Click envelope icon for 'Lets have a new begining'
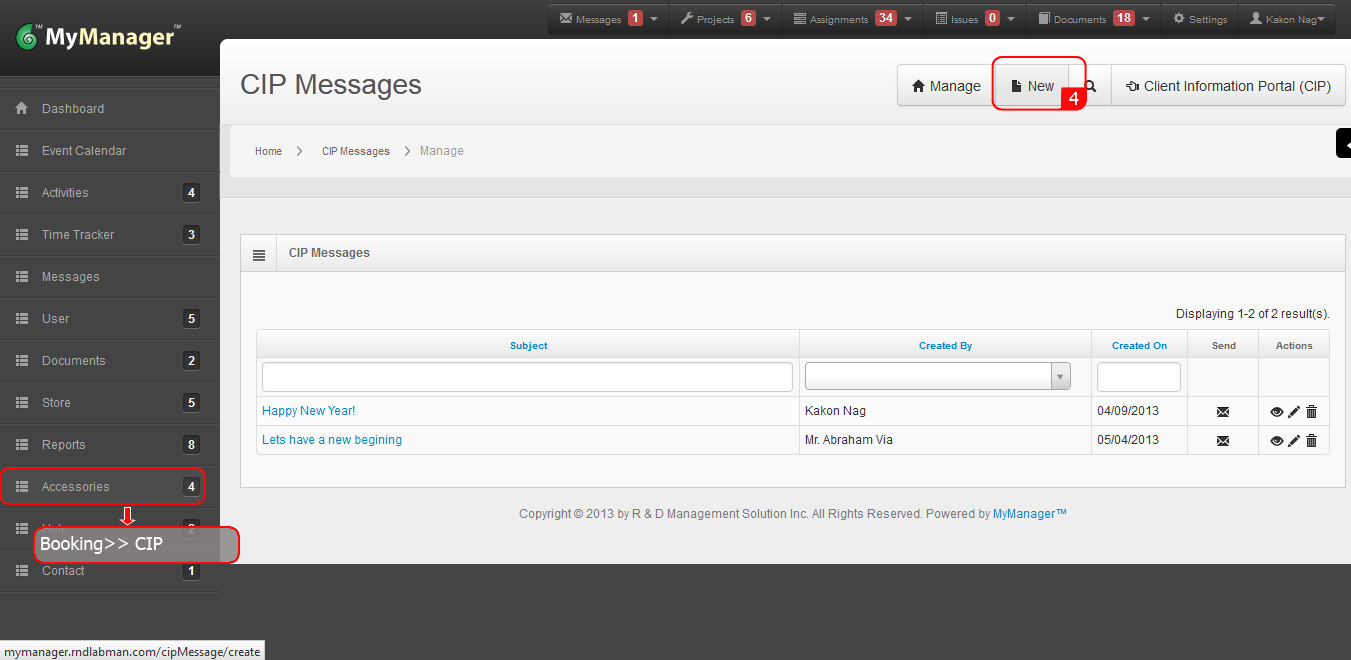This screenshot has height=660, width=1351. click(x=1223, y=440)
